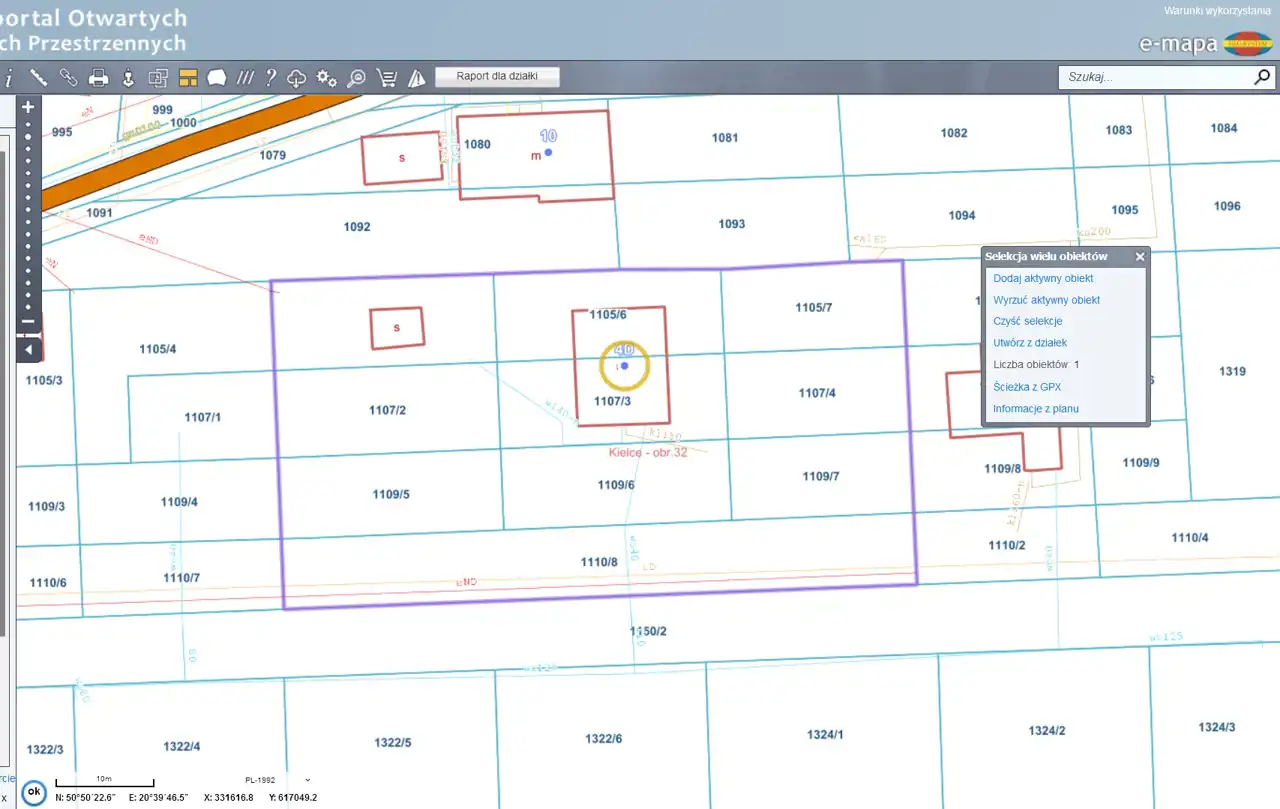Click the search magnifier button

[x=1262, y=77]
